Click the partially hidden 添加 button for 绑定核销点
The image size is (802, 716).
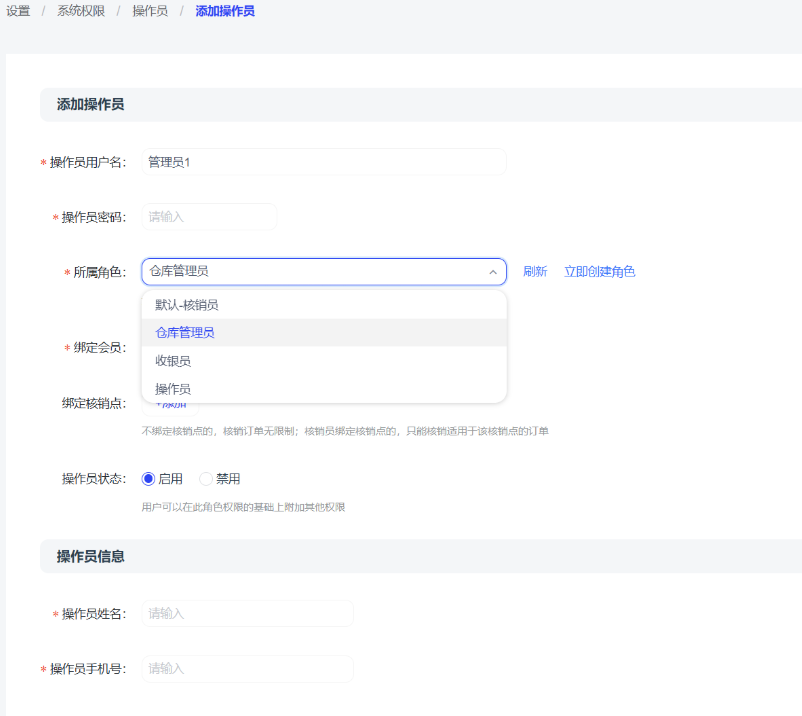click(171, 405)
